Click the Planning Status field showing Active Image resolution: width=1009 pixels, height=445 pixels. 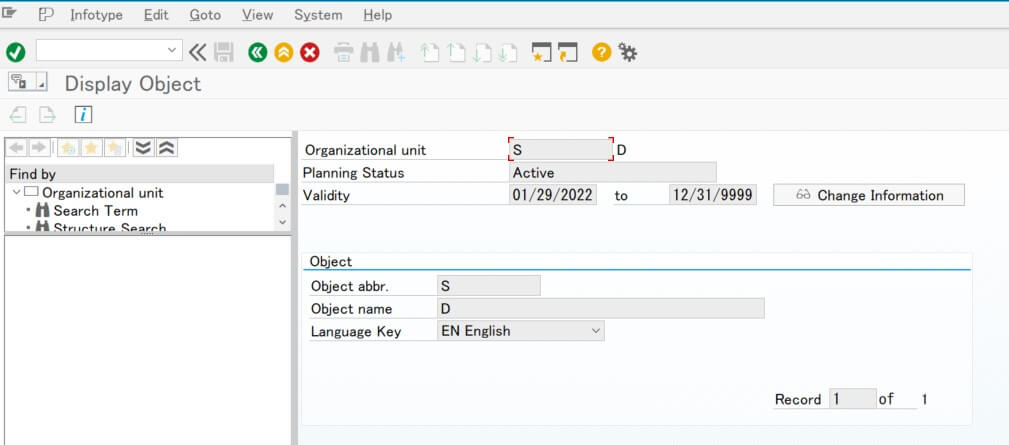612,172
